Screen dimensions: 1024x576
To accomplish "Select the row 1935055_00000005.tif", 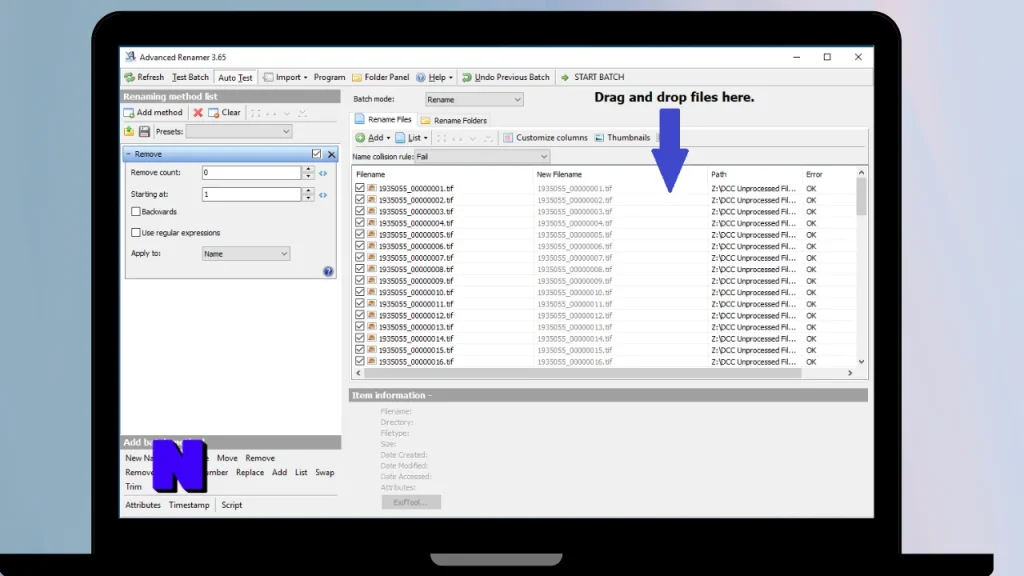I will click(604, 234).
